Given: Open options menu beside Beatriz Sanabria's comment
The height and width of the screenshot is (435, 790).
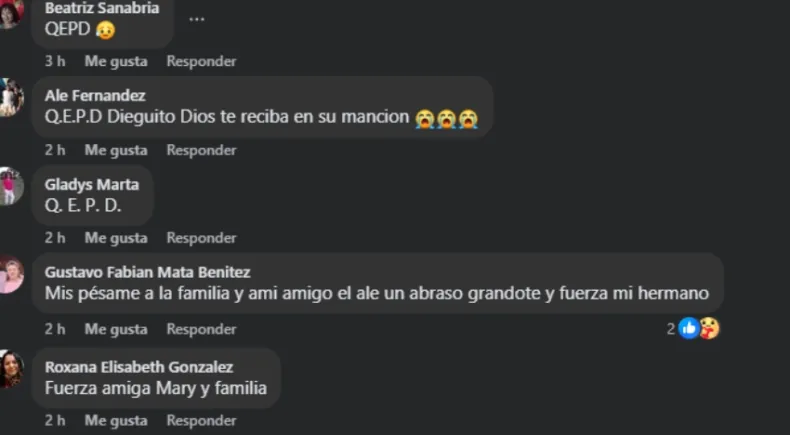Looking at the screenshot, I should pos(196,20).
